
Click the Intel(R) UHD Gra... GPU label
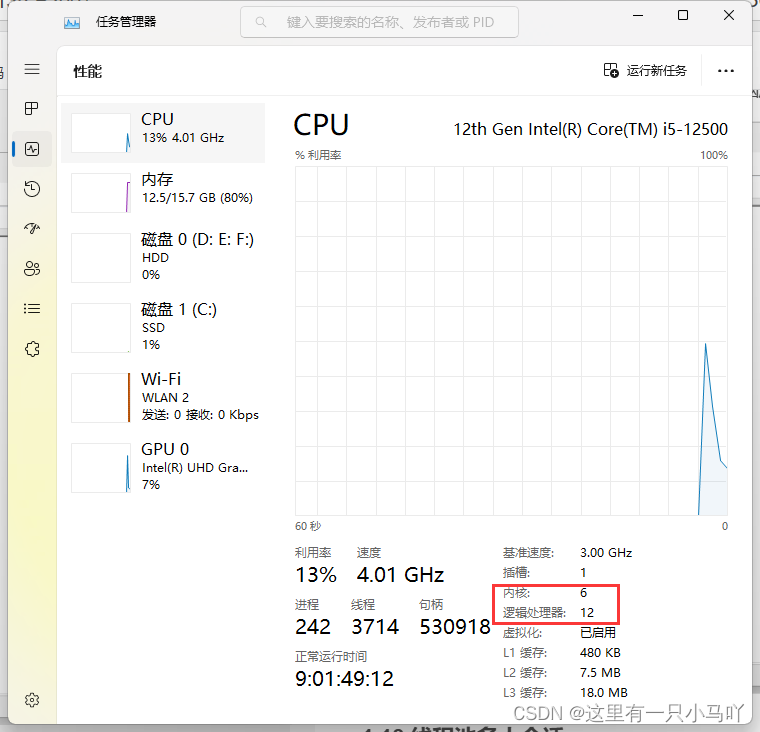click(x=195, y=468)
